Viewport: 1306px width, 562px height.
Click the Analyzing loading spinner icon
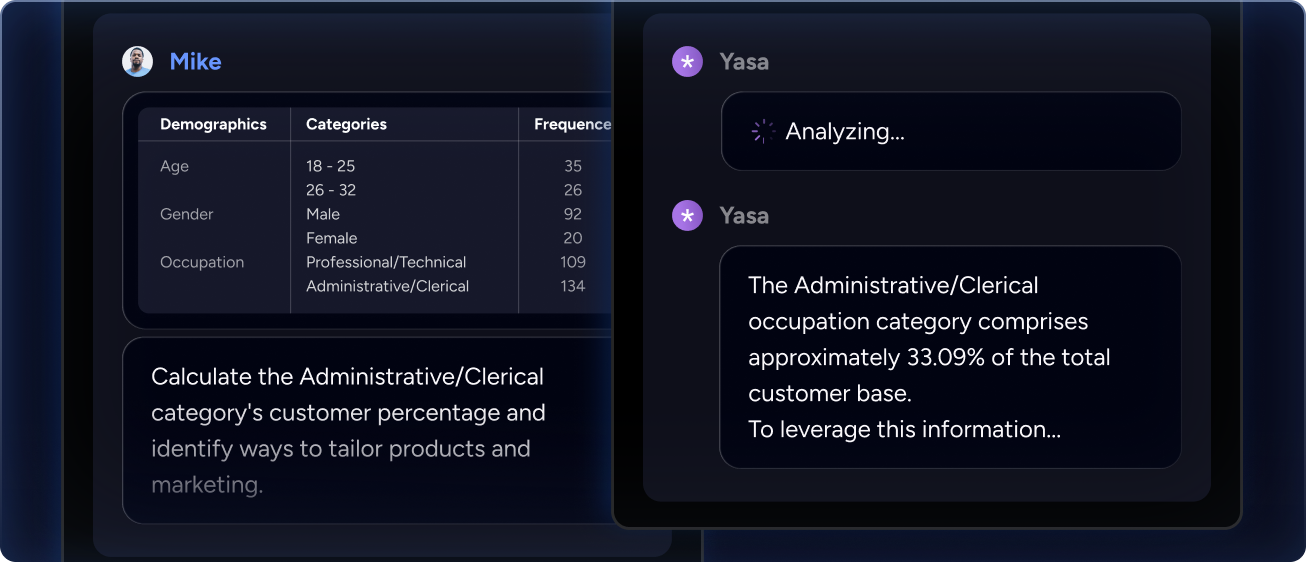click(763, 131)
